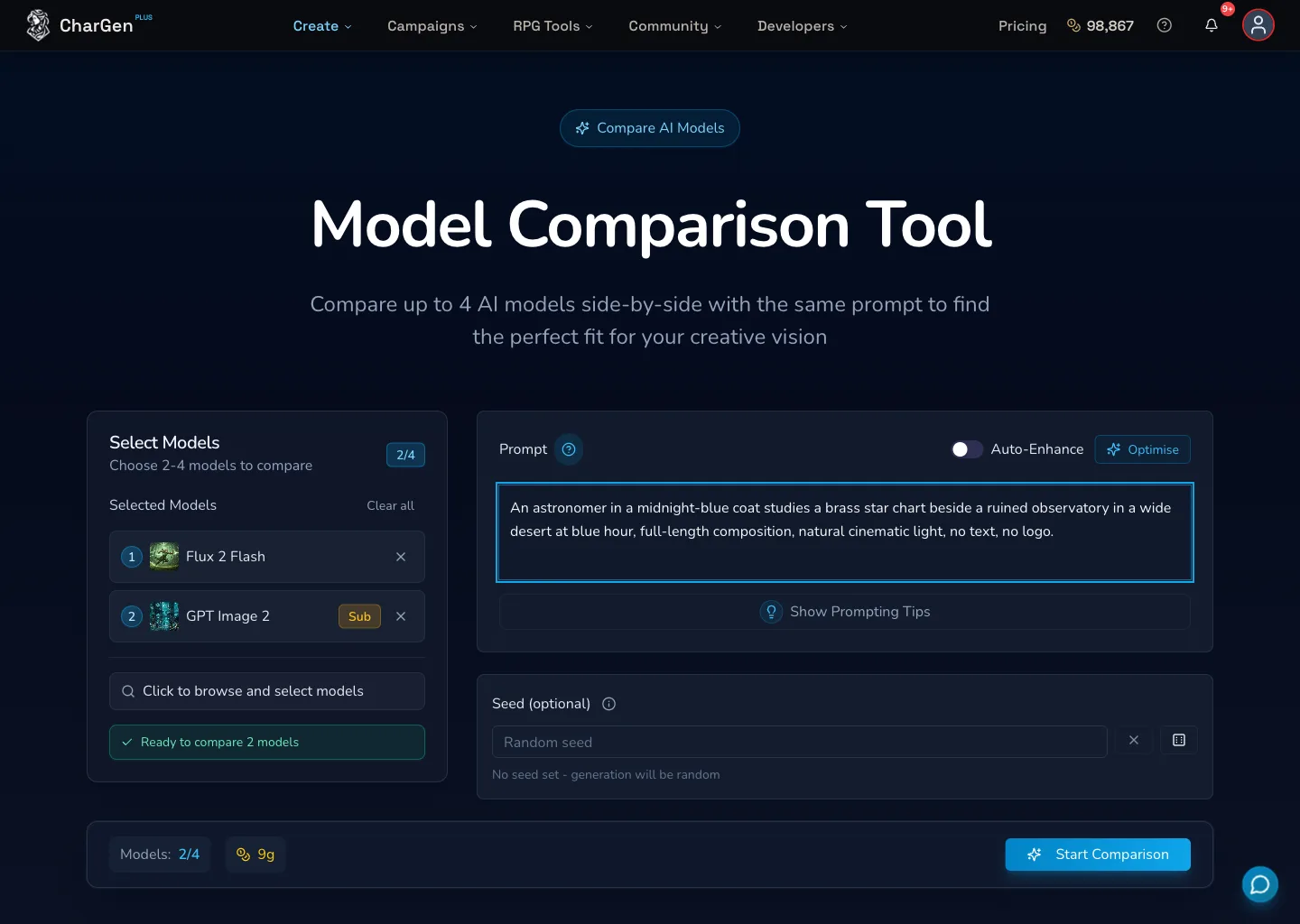Open the credits balance showing 98,867
This screenshot has height=924, width=1300.
[x=1100, y=26]
